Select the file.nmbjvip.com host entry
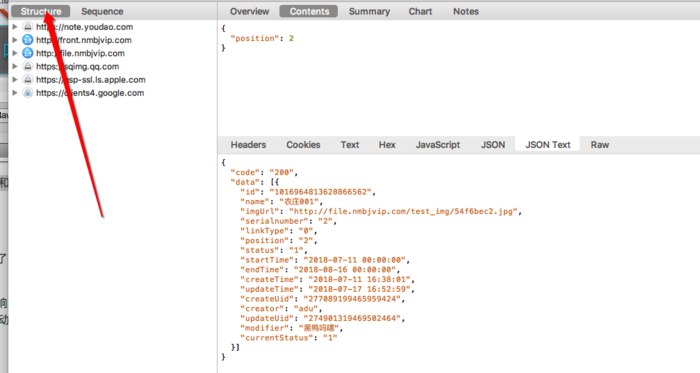700x373 pixels. [80, 53]
